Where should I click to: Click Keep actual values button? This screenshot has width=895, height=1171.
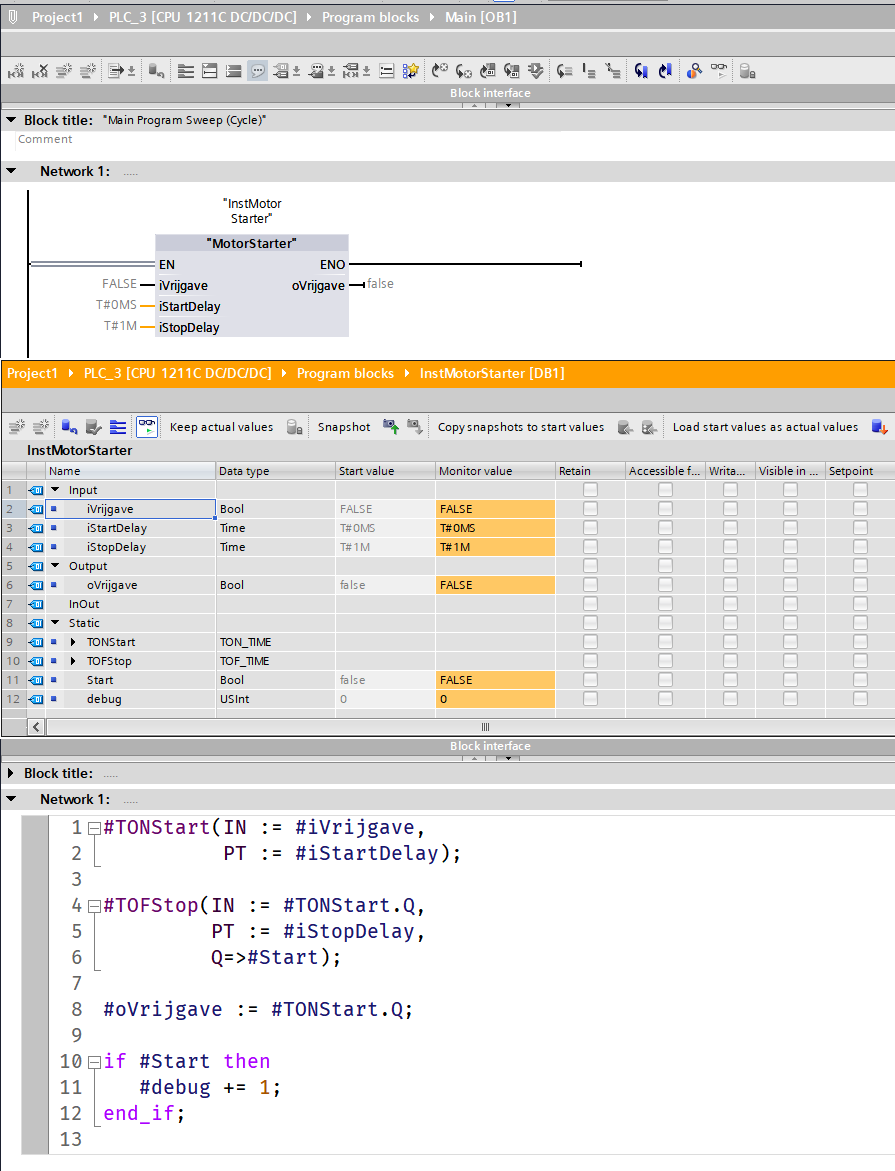221,427
